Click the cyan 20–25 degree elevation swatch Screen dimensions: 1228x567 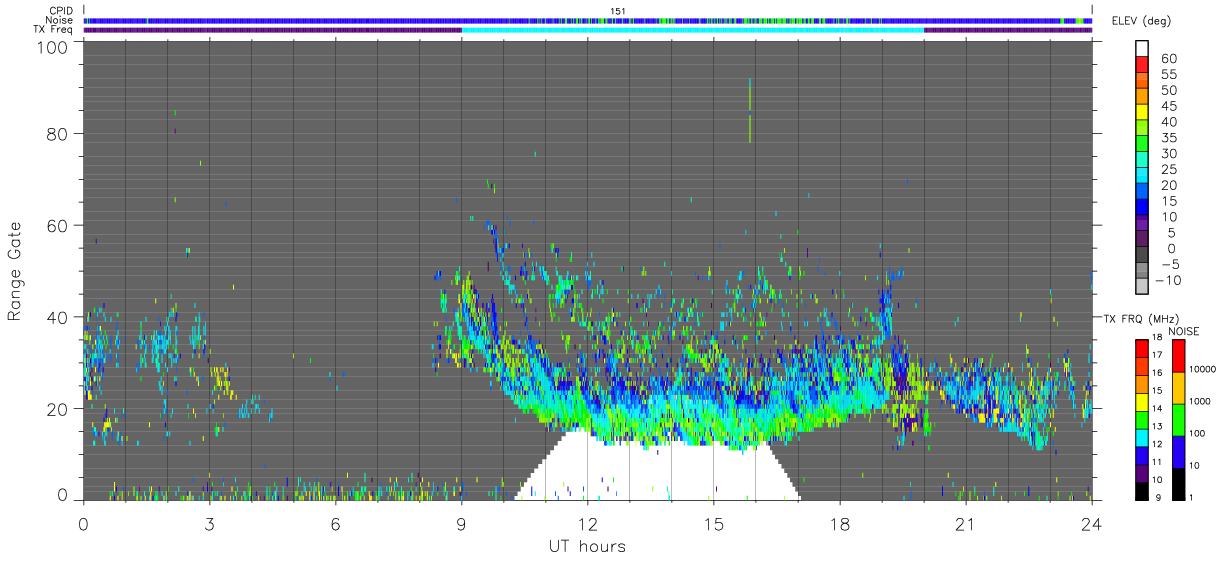[x=1142, y=177]
